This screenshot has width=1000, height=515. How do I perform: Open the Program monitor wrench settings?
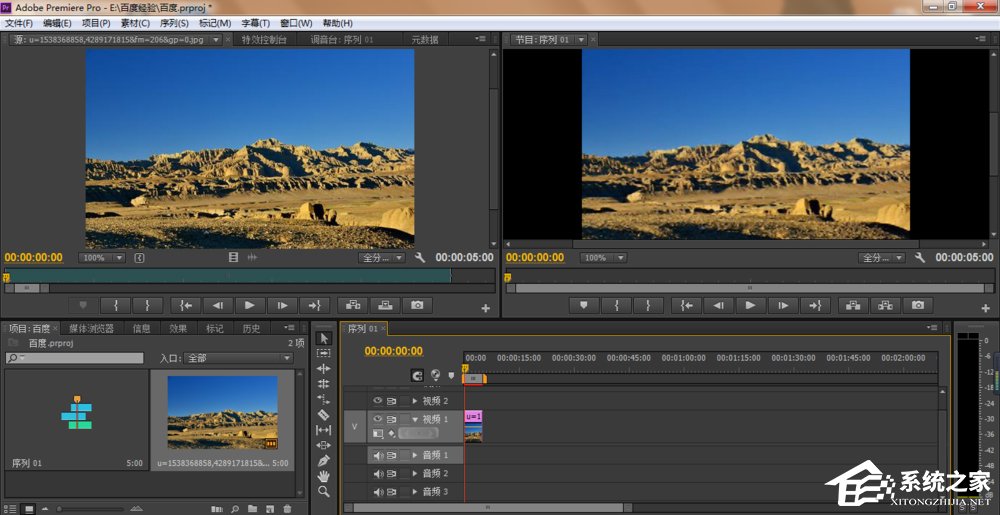(x=921, y=257)
